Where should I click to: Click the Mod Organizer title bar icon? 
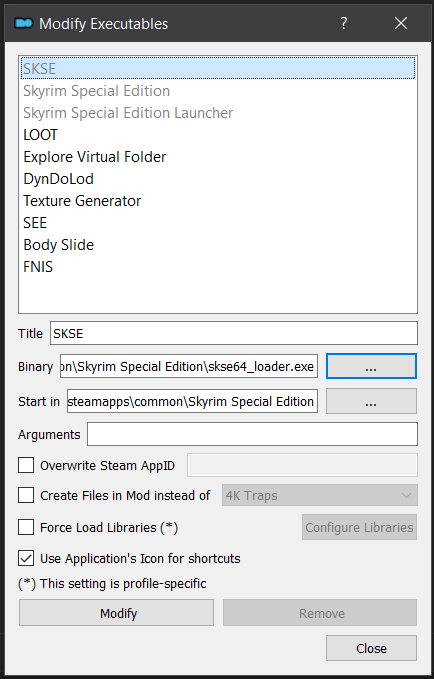[24, 23]
